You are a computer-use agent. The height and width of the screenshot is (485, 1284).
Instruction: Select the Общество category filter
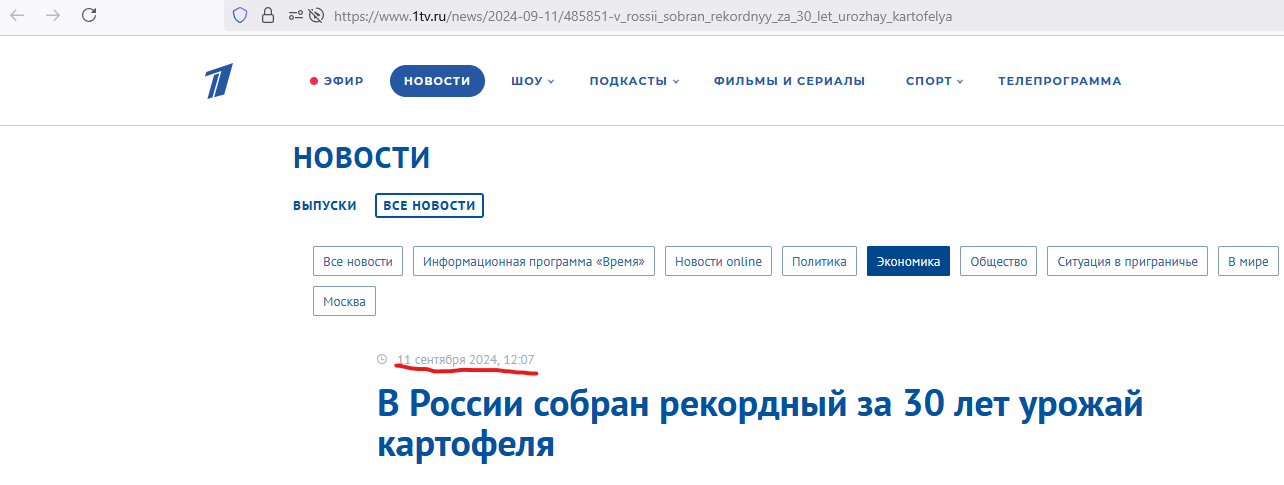tap(998, 262)
